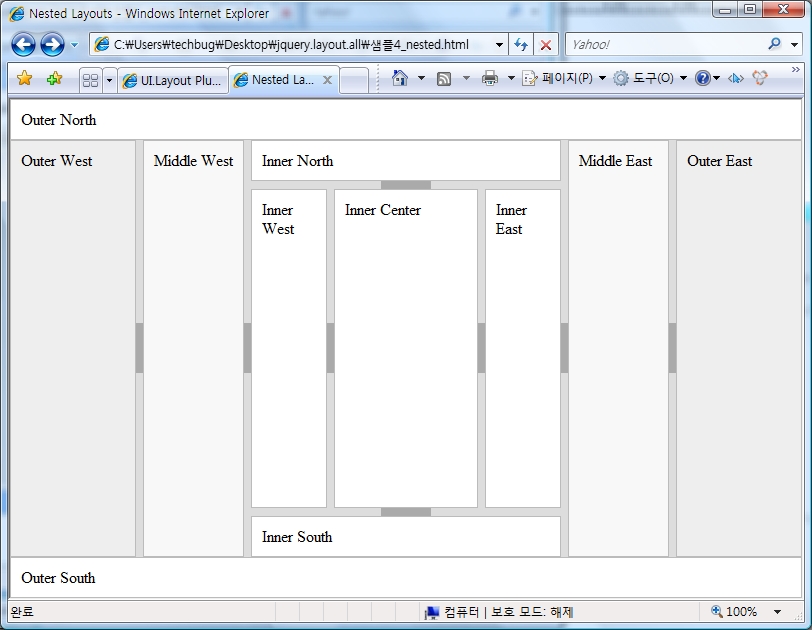
Task: Expand the zoom level dropdown arrow
Action: coord(777,612)
